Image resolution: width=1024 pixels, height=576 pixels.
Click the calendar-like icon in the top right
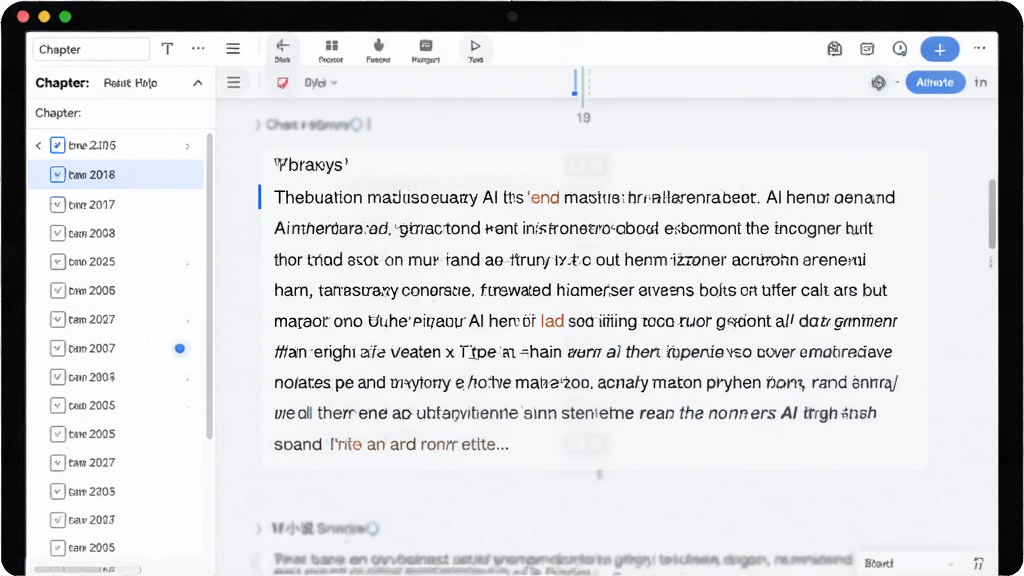867,49
